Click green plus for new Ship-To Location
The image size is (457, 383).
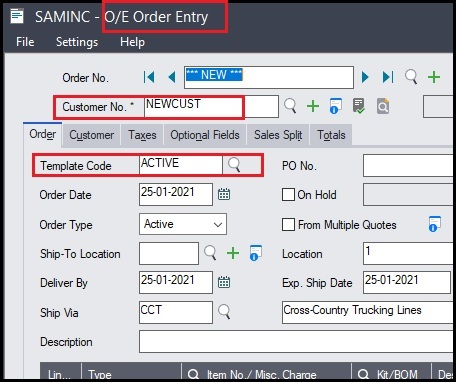click(x=233, y=253)
